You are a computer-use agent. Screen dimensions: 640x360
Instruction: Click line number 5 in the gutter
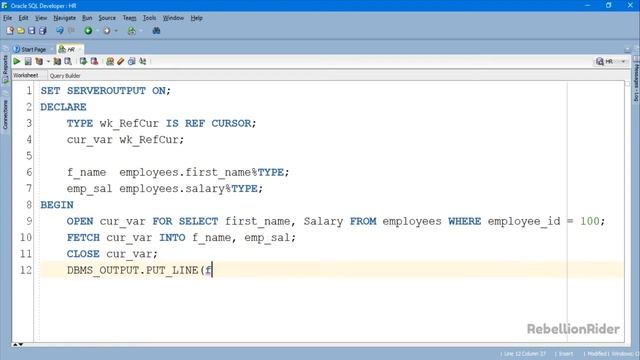29,156
